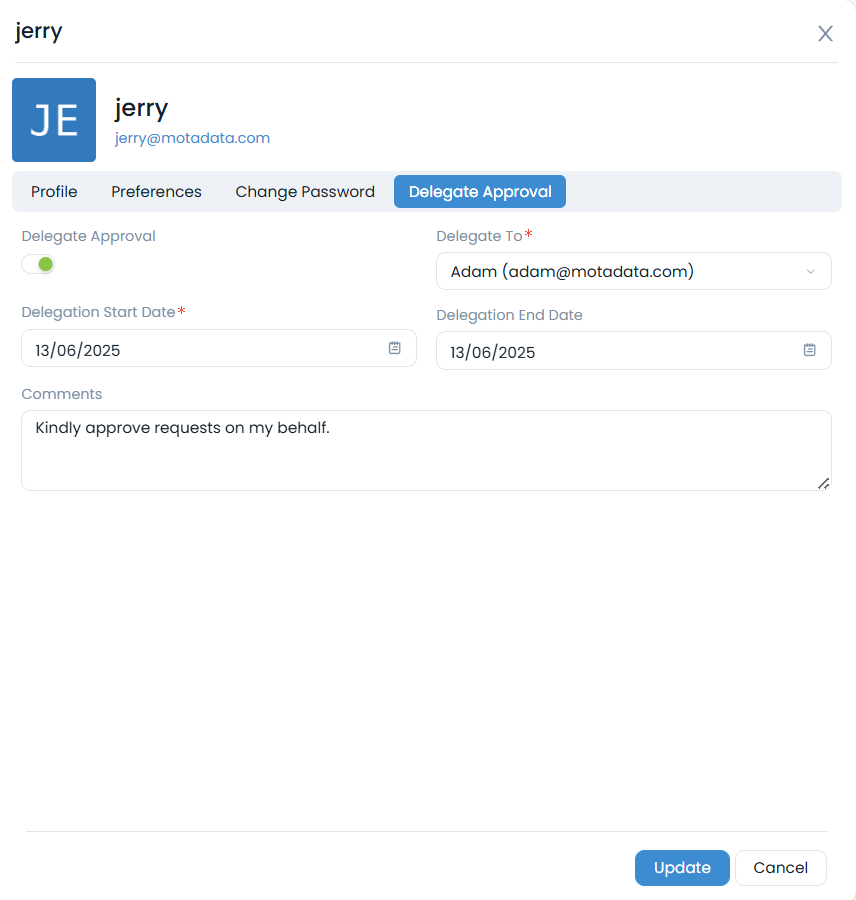Turn off the Delegate Approval switch
This screenshot has width=856, height=900.
click(x=39, y=264)
